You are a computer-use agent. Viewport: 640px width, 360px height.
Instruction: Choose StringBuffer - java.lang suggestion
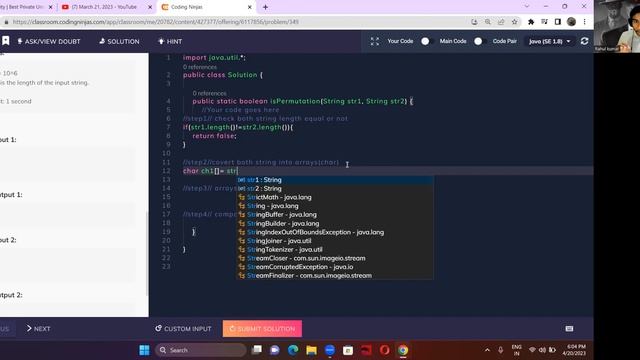(335, 215)
